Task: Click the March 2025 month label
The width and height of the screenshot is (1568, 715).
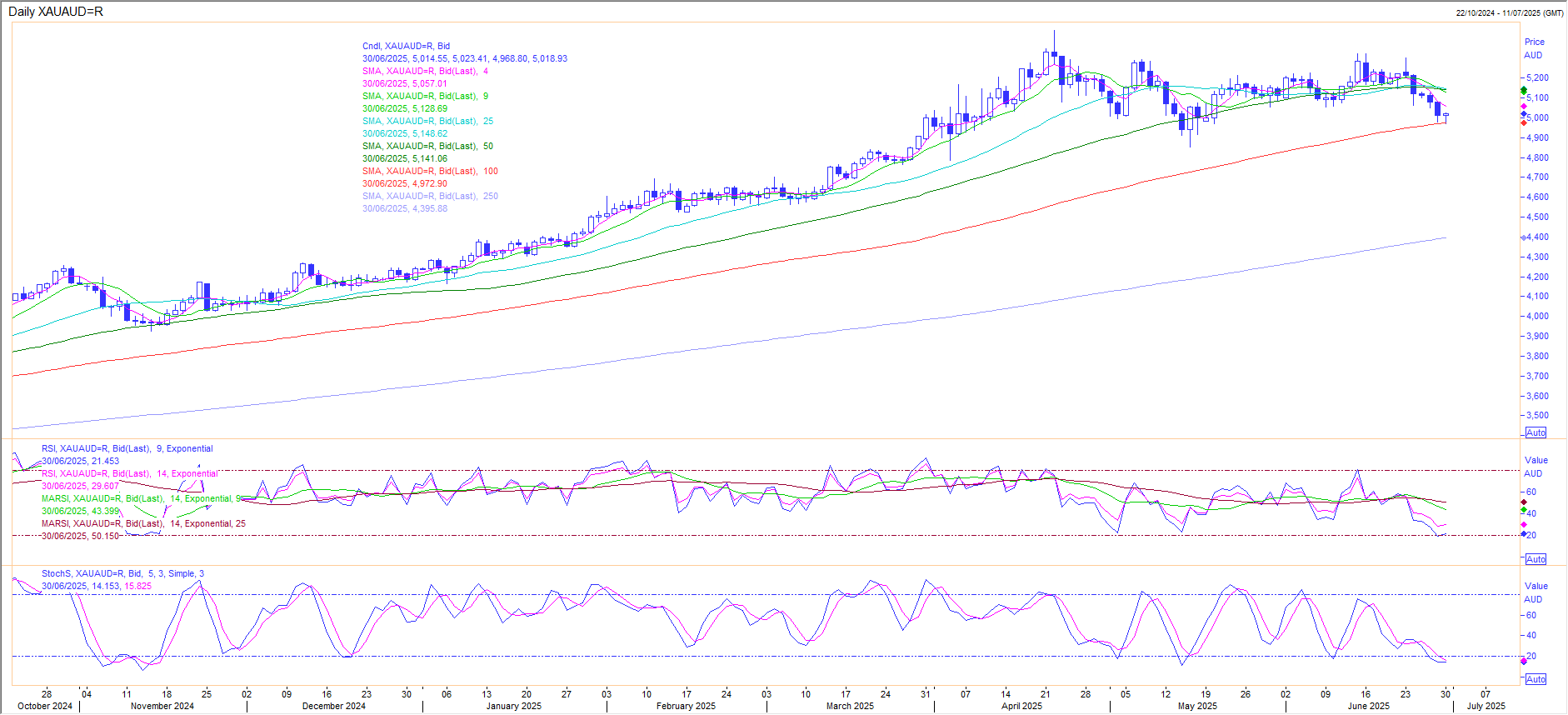Action: click(x=851, y=706)
